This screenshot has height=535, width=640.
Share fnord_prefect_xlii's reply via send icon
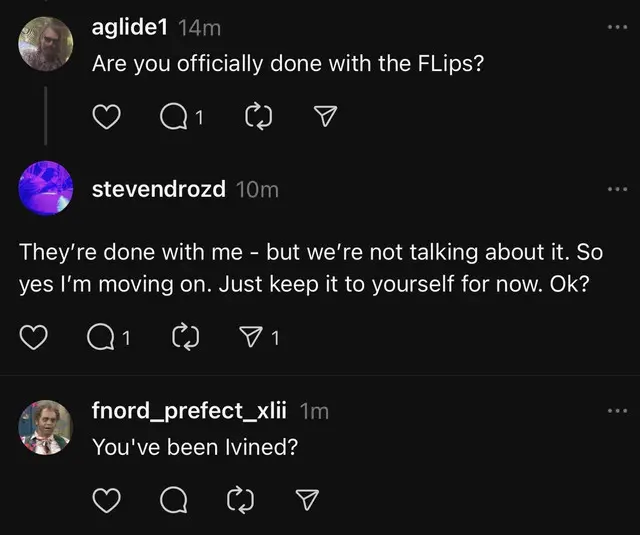click(309, 498)
